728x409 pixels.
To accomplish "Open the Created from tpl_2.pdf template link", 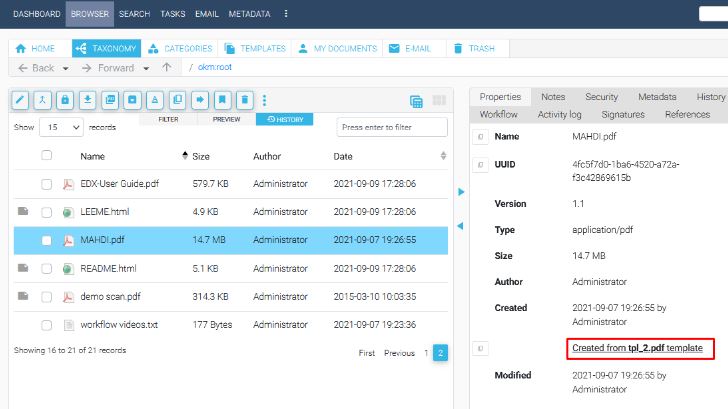I will pyautogui.click(x=637, y=348).
